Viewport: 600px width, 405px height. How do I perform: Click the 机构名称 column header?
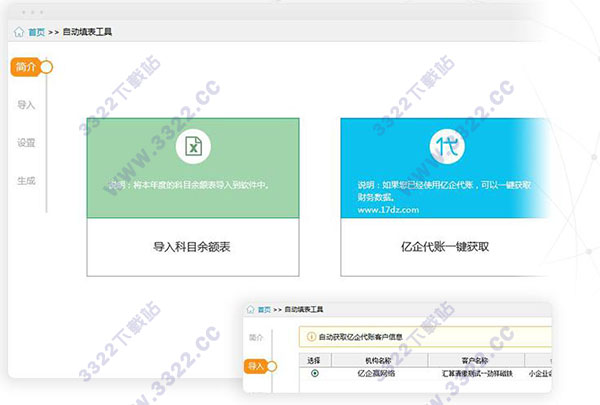pyautogui.click(x=378, y=360)
